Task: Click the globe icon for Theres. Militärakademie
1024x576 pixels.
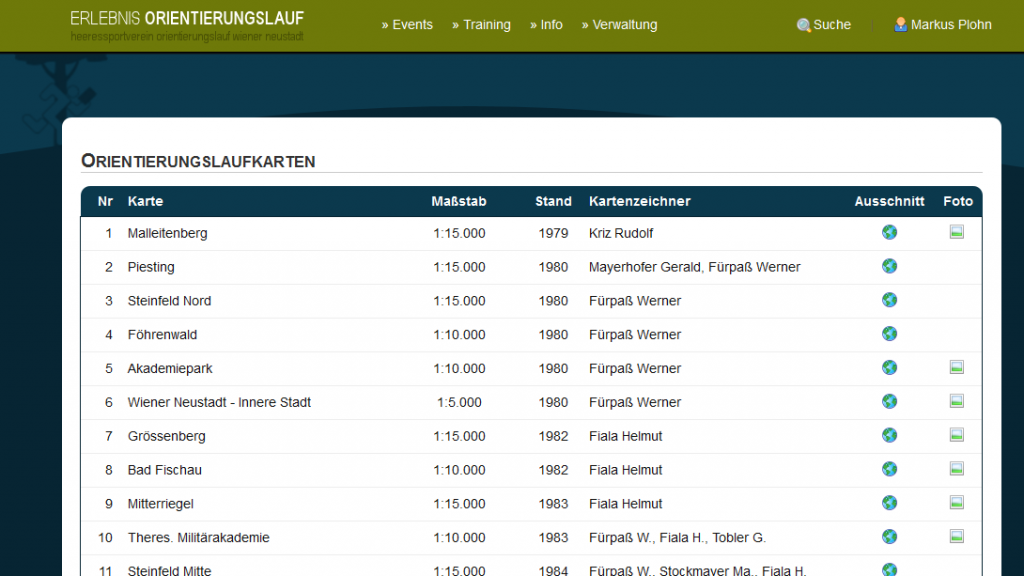Action: tap(889, 537)
